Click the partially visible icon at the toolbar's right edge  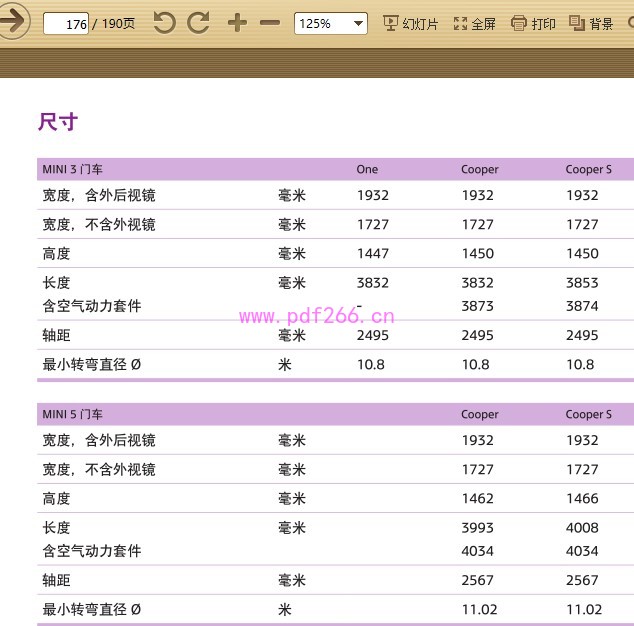click(629, 23)
